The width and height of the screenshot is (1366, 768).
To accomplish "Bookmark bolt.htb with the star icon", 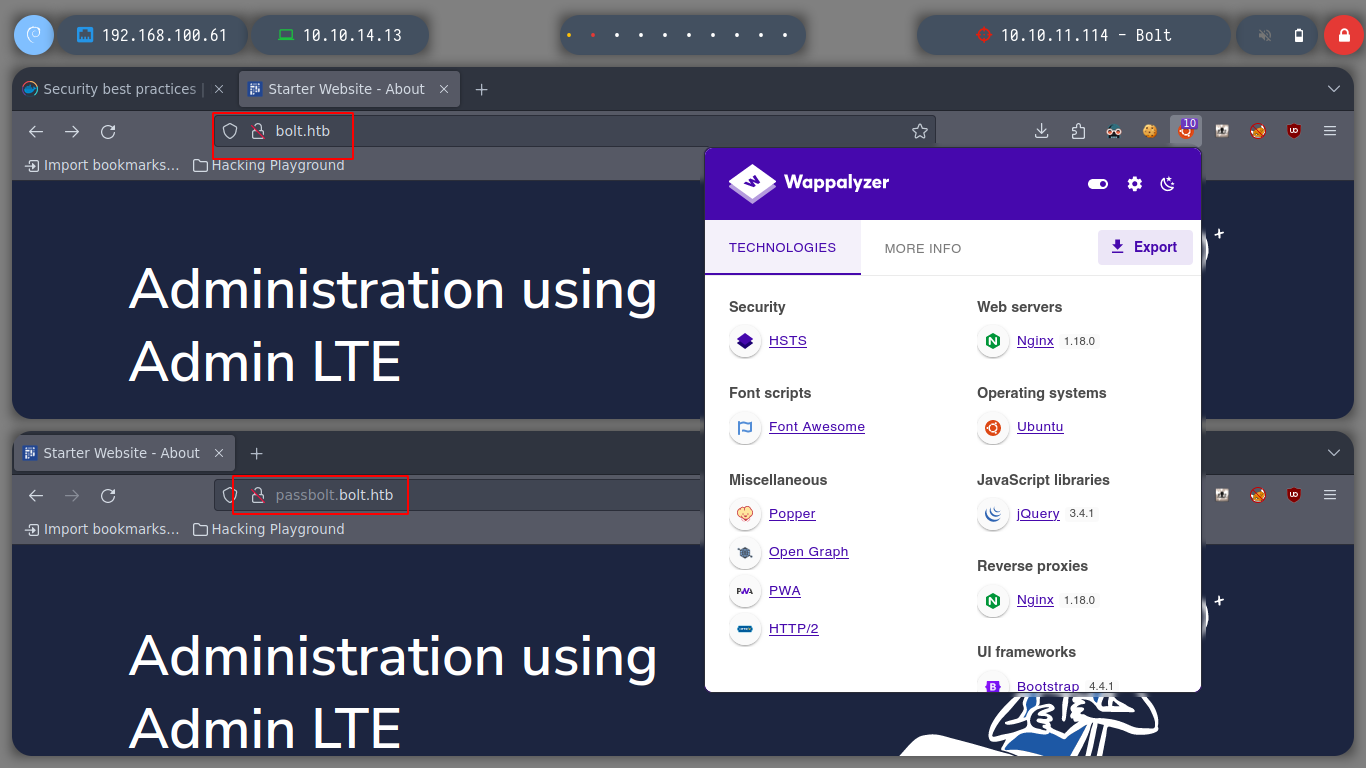I will [x=920, y=131].
